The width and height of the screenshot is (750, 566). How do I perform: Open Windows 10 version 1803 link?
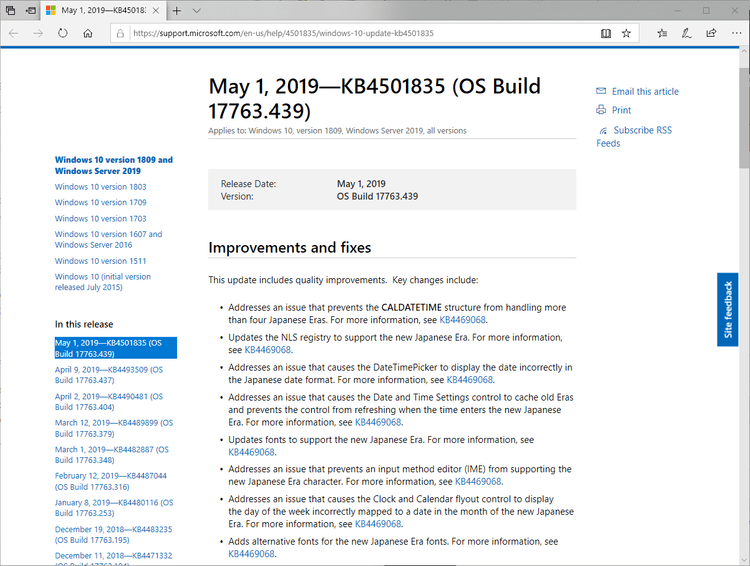click(x=100, y=187)
